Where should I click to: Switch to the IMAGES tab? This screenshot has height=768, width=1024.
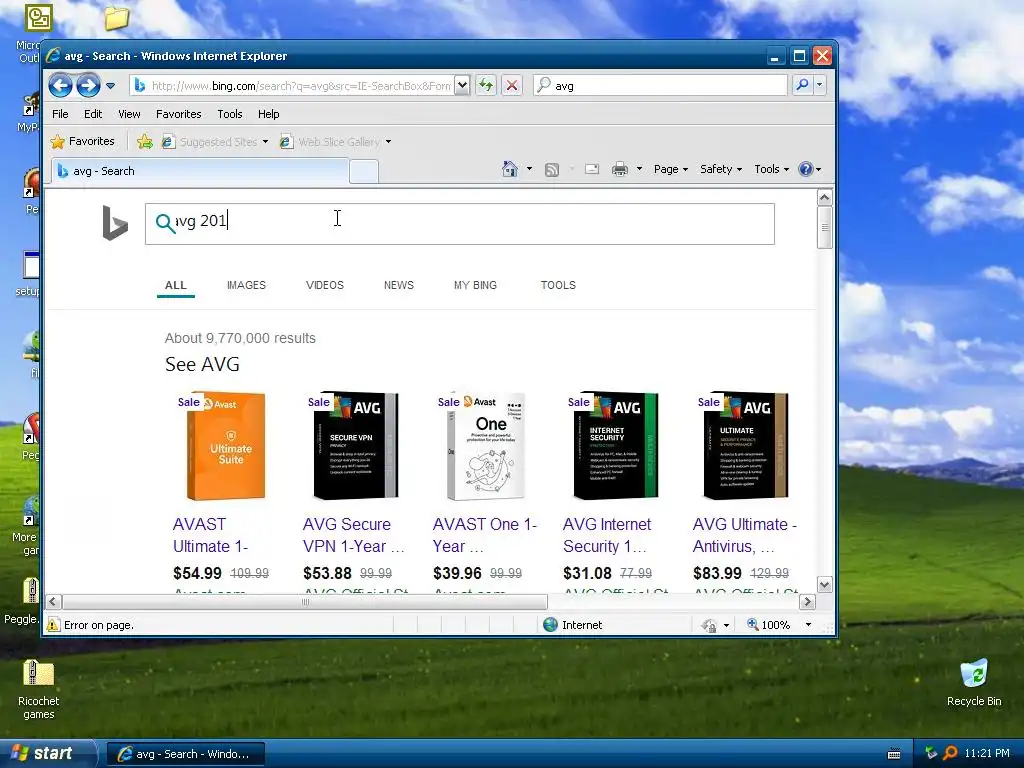(x=246, y=285)
